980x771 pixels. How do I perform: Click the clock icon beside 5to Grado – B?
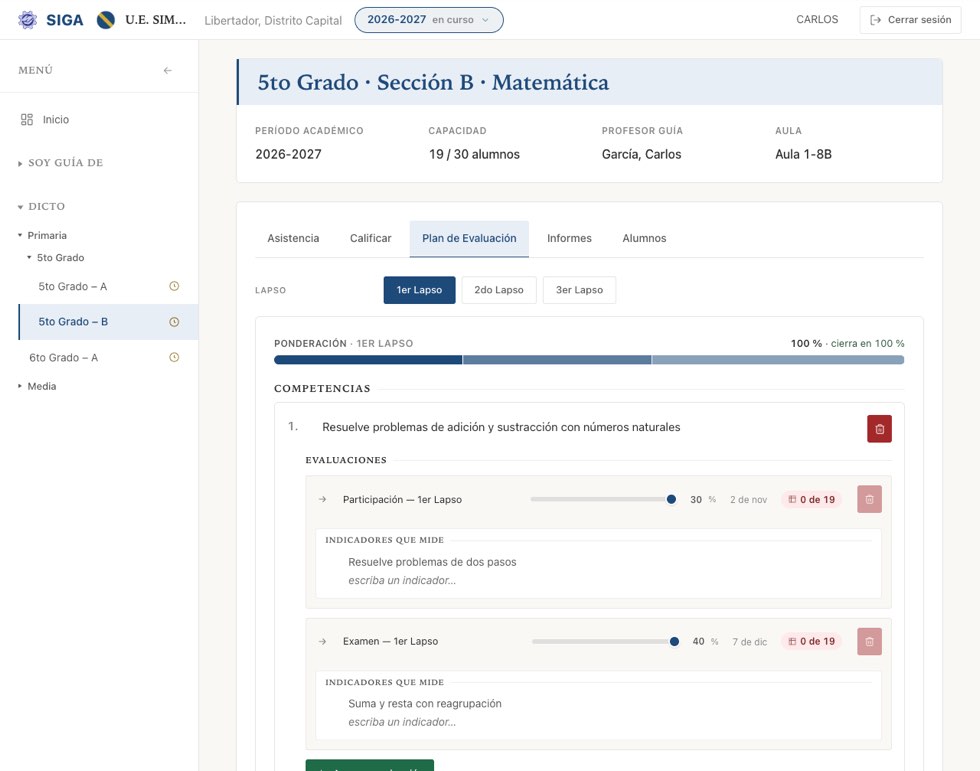(x=174, y=322)
